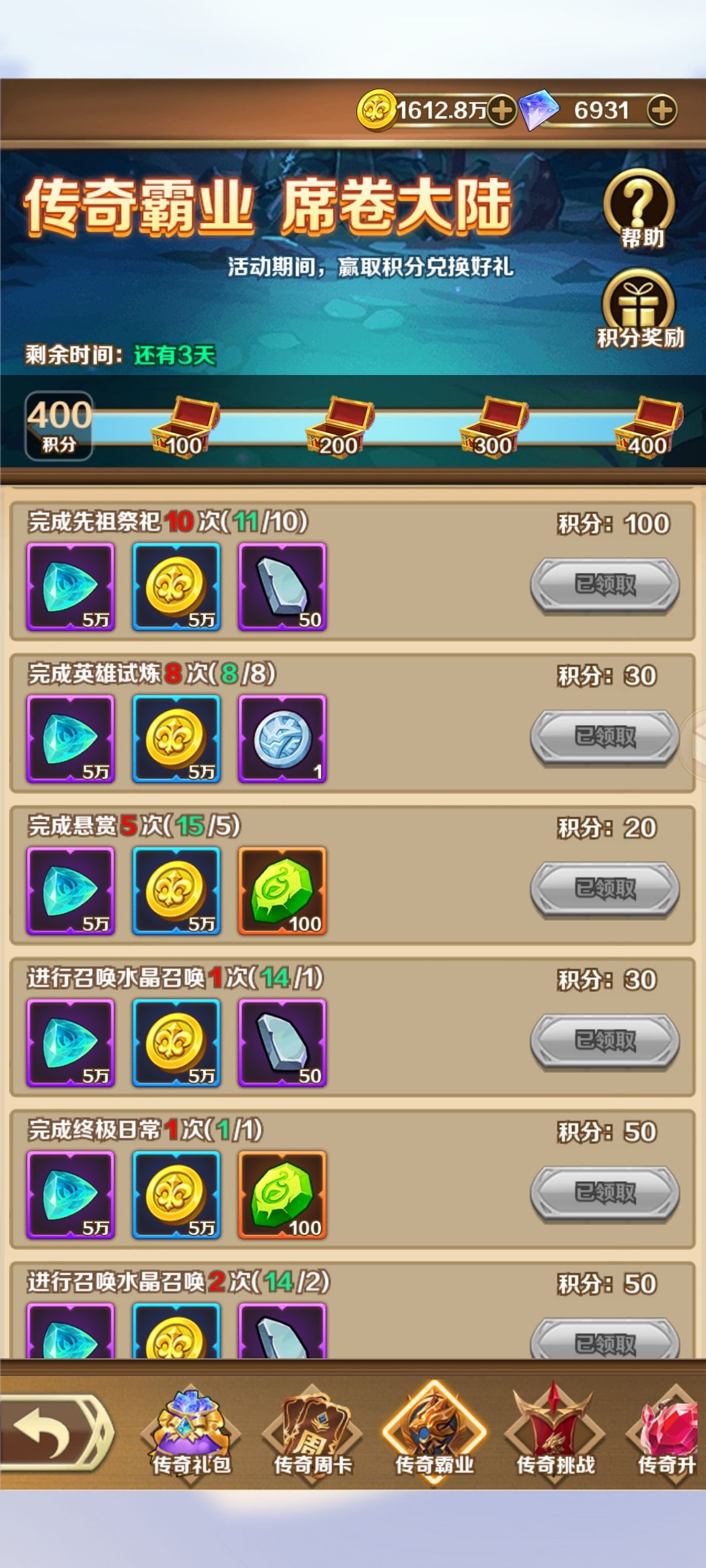The width and height of the screenshot is (706, 1568).
Task: Switch to the 传奇礼包 tab
Action: click(x=191, y=1433)
